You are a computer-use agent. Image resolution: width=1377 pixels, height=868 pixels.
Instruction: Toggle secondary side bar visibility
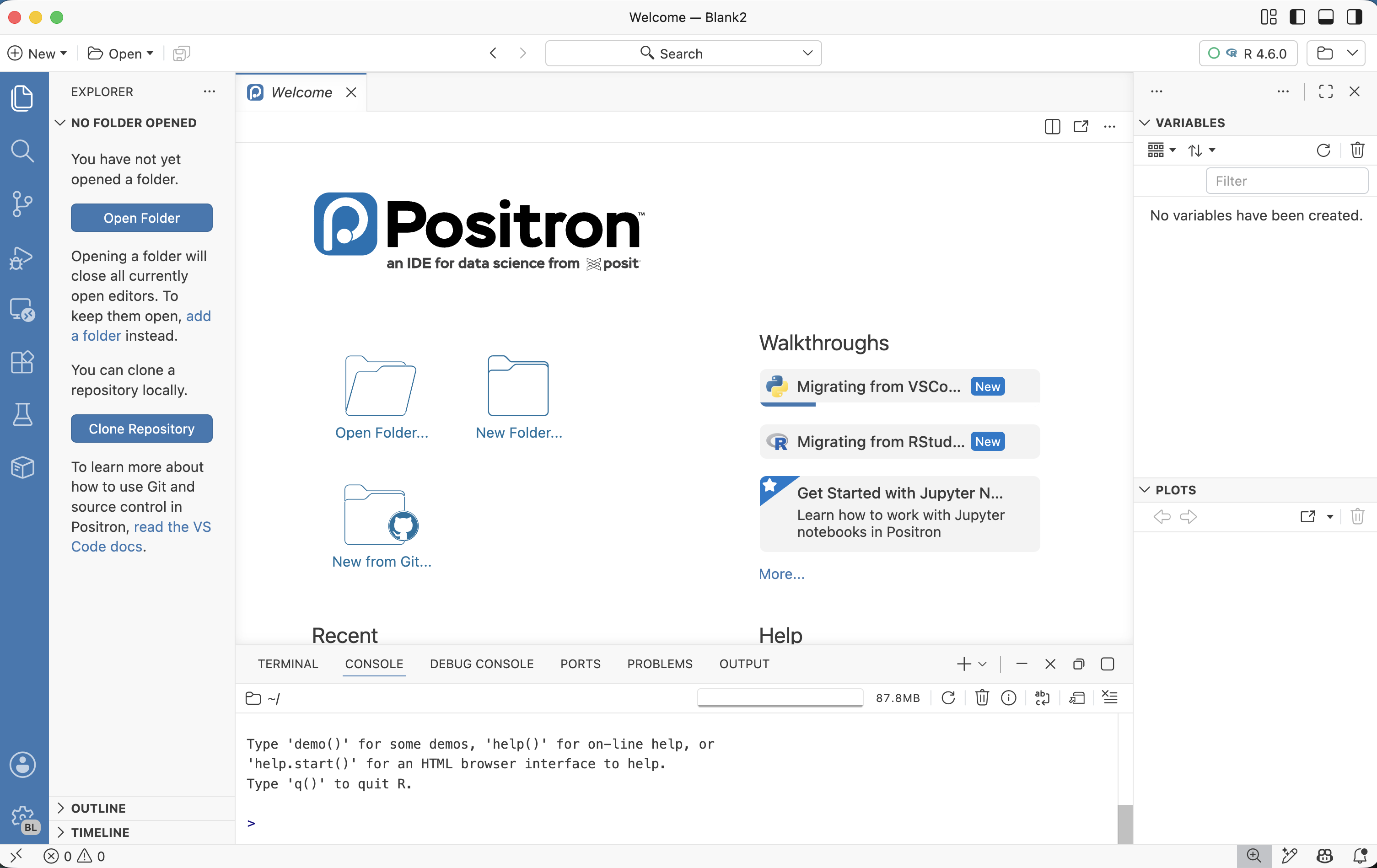click(1354, 17)
